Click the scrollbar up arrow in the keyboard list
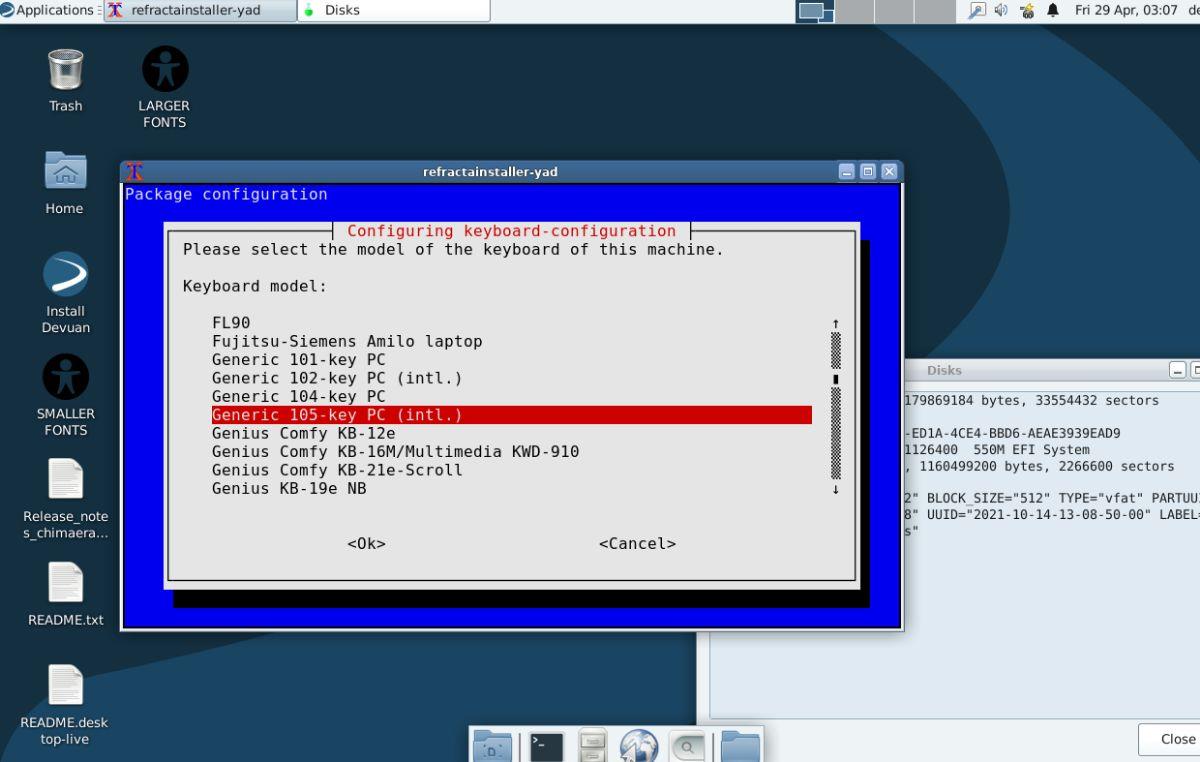 point(835,323)
